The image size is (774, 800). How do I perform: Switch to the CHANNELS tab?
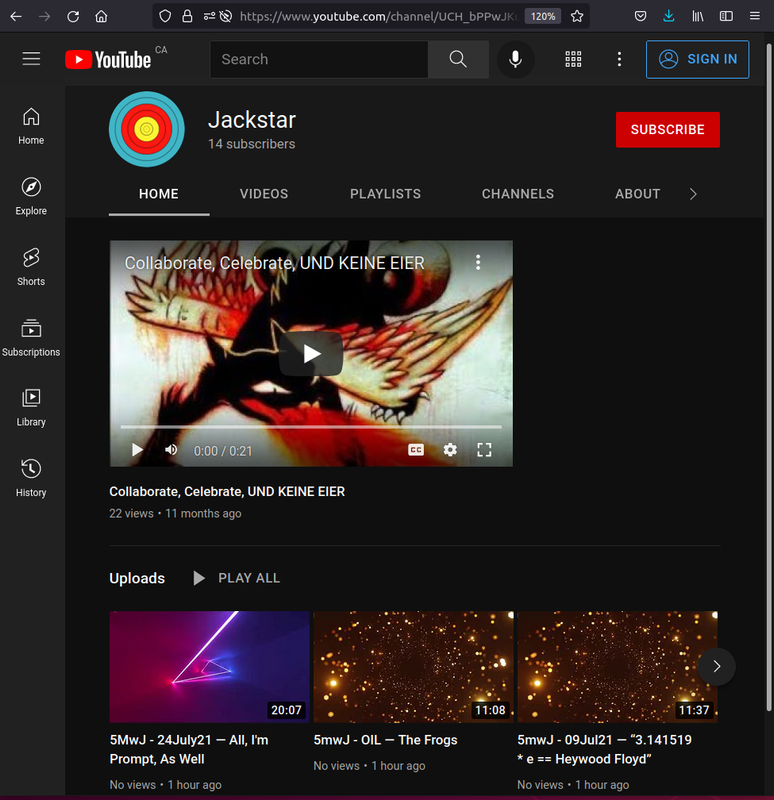518,194
